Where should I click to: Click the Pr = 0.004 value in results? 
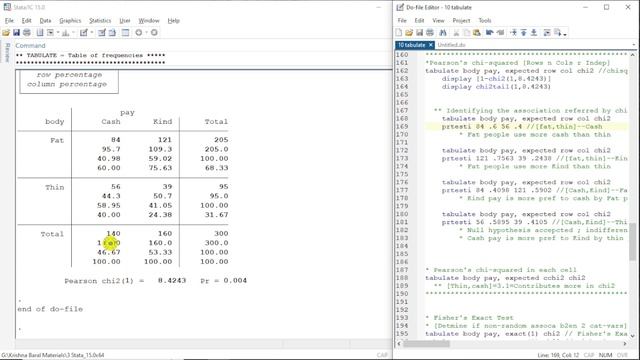223,281
